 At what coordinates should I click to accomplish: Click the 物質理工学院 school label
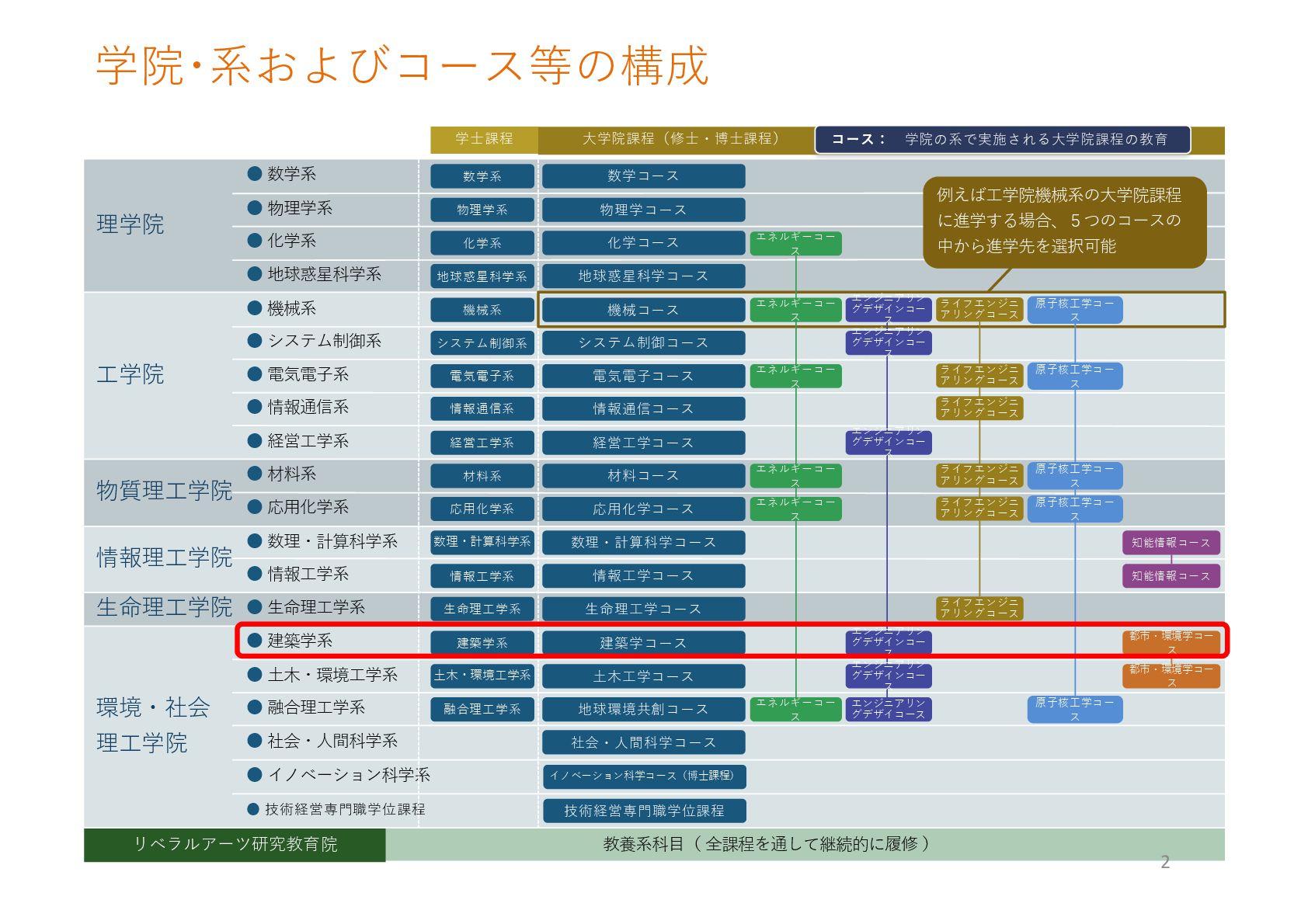pos(164,491)
